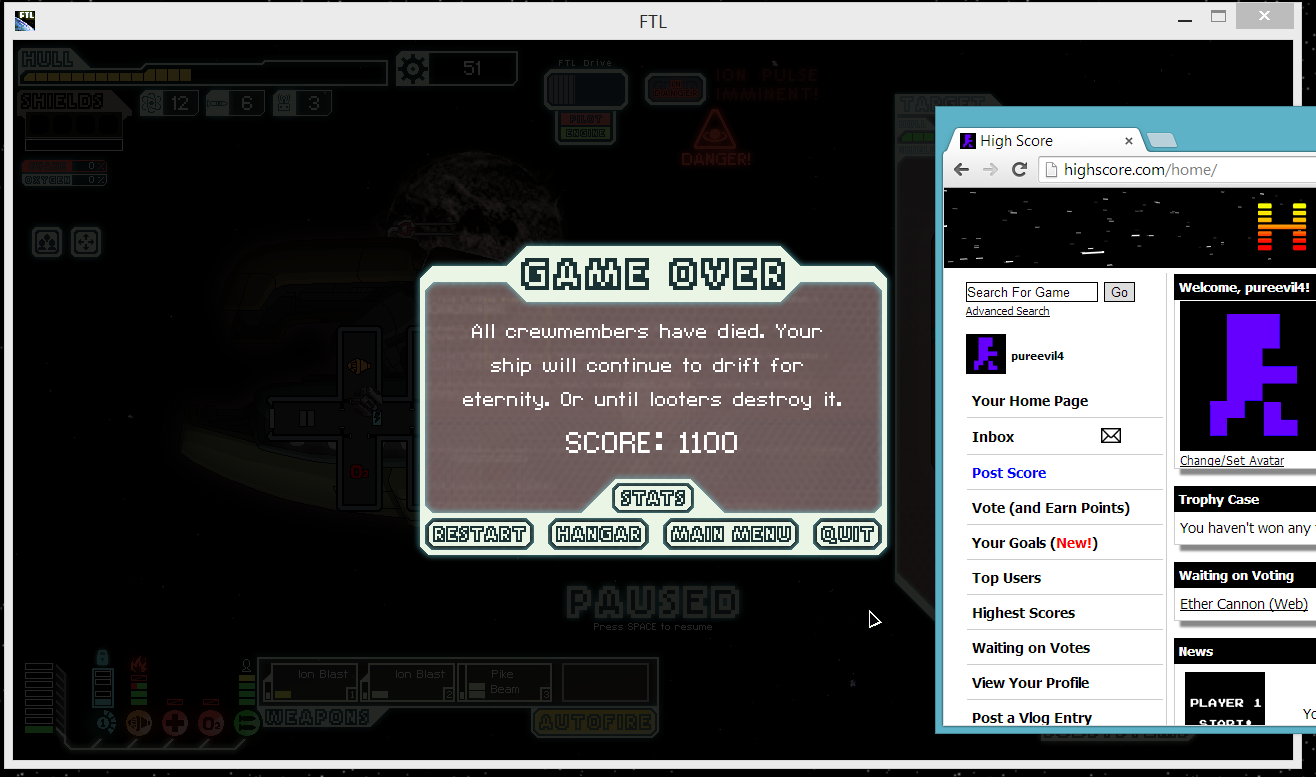1316x777 pixels.
Task: Toggle the AUTOFIRE button
Action: coord(595,721)
